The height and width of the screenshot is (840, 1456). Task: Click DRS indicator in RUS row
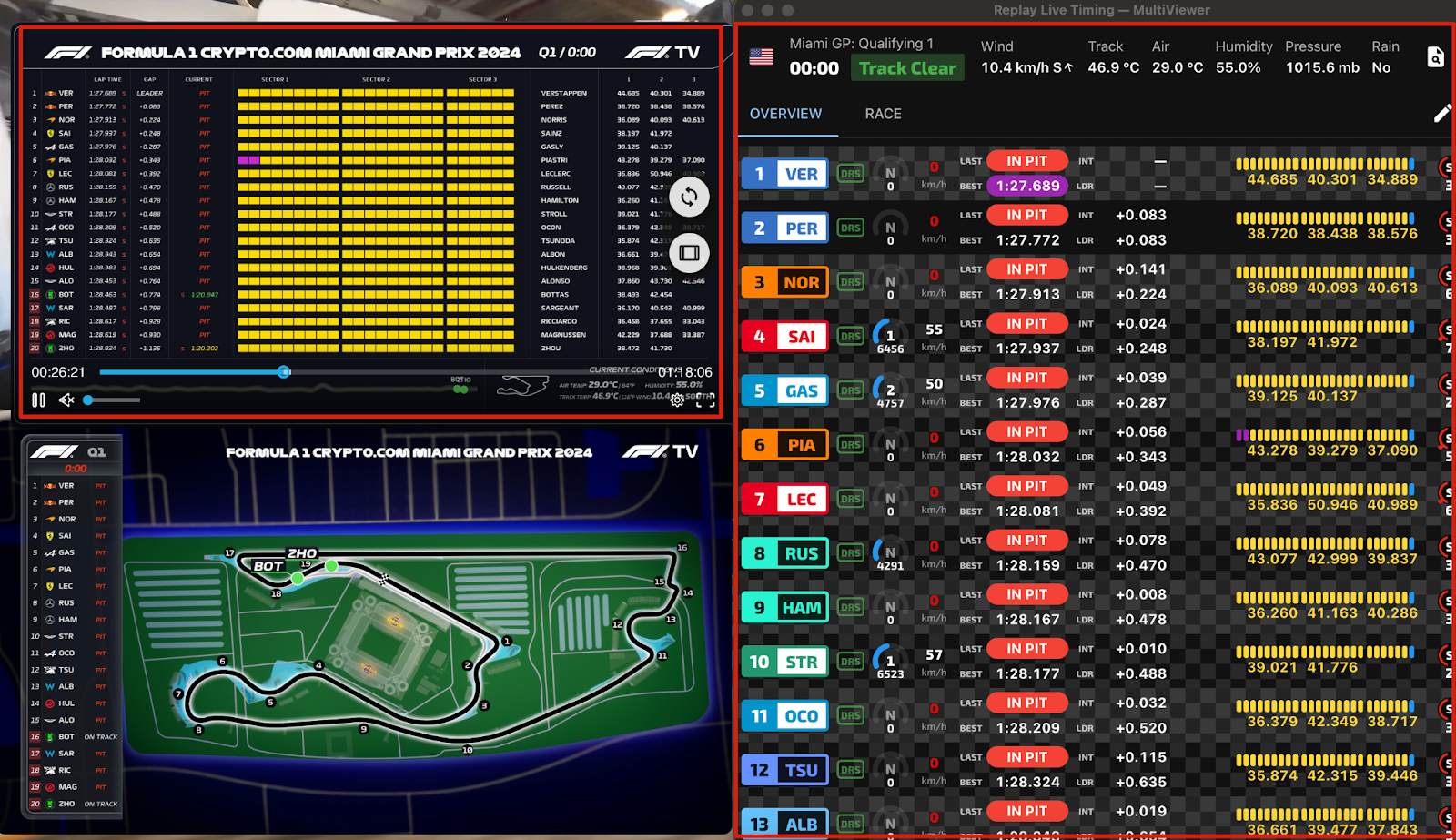click(x=851, y=553)
